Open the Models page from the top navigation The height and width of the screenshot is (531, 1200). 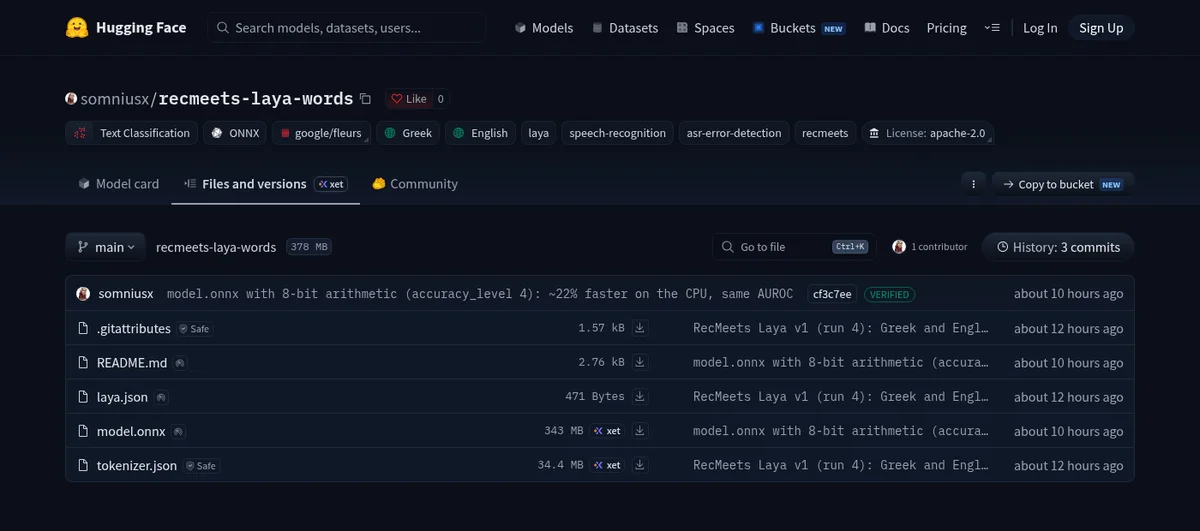coord(543,28)
